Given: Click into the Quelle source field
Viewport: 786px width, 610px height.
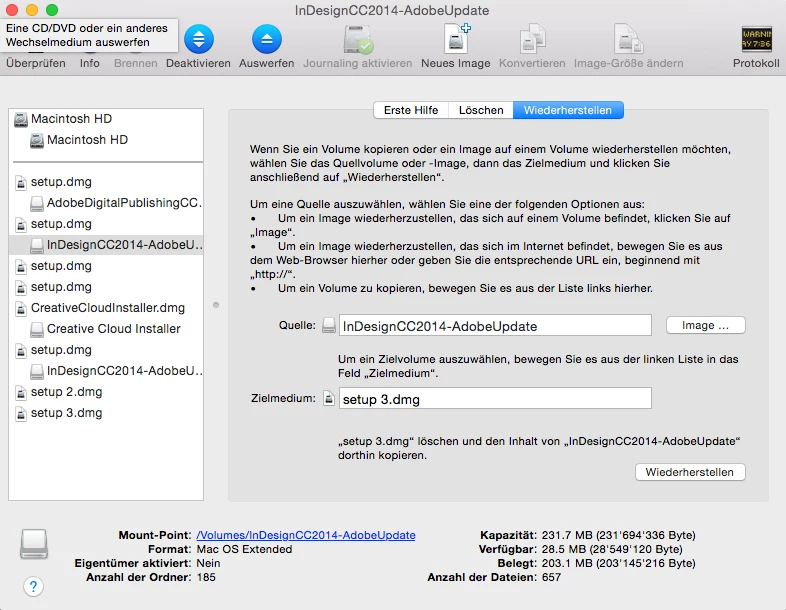Looking at the screenshot, I should [495, 326].
